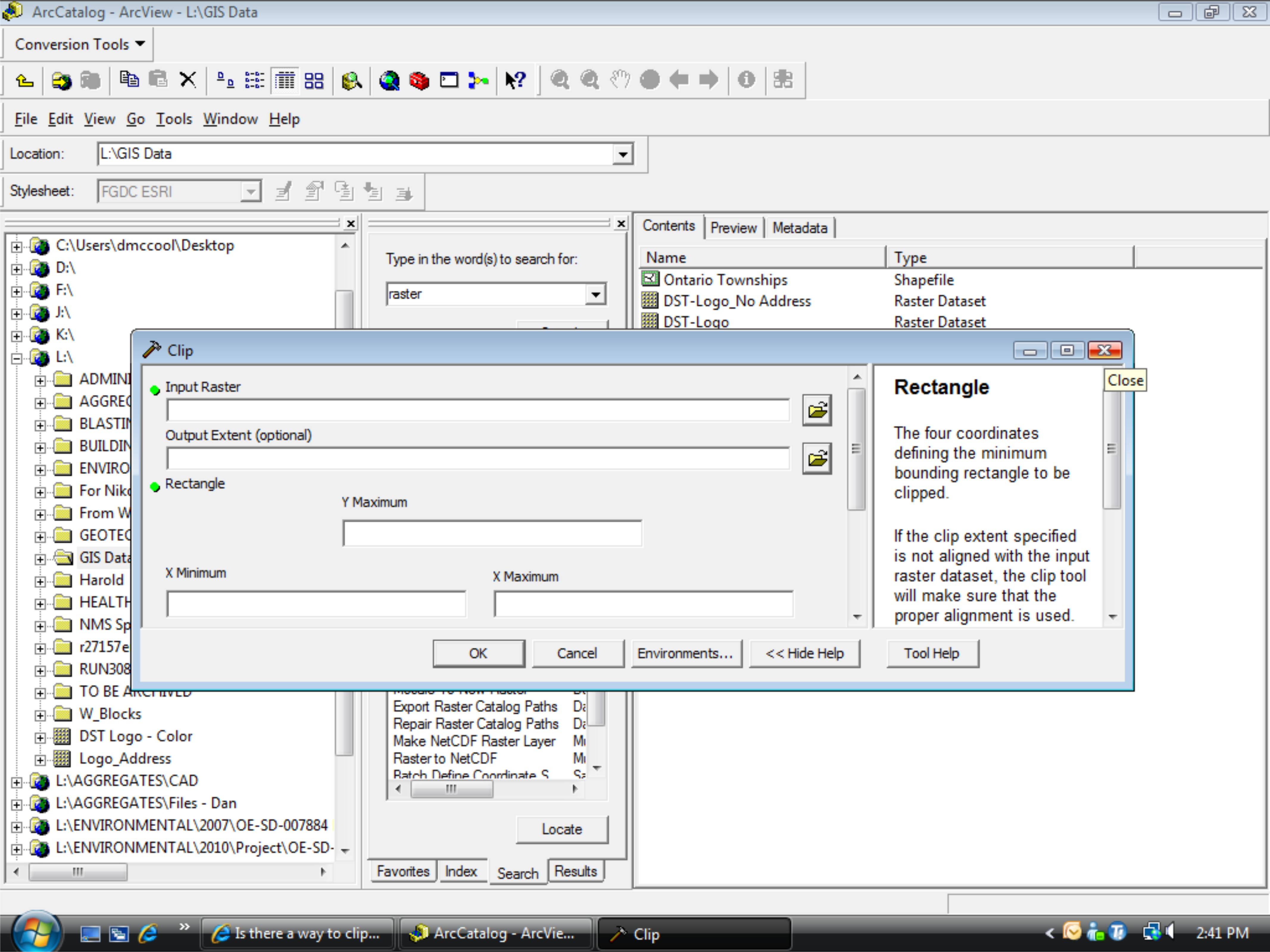
Task: Show the Command Line window icon
Action: (449, 80)
